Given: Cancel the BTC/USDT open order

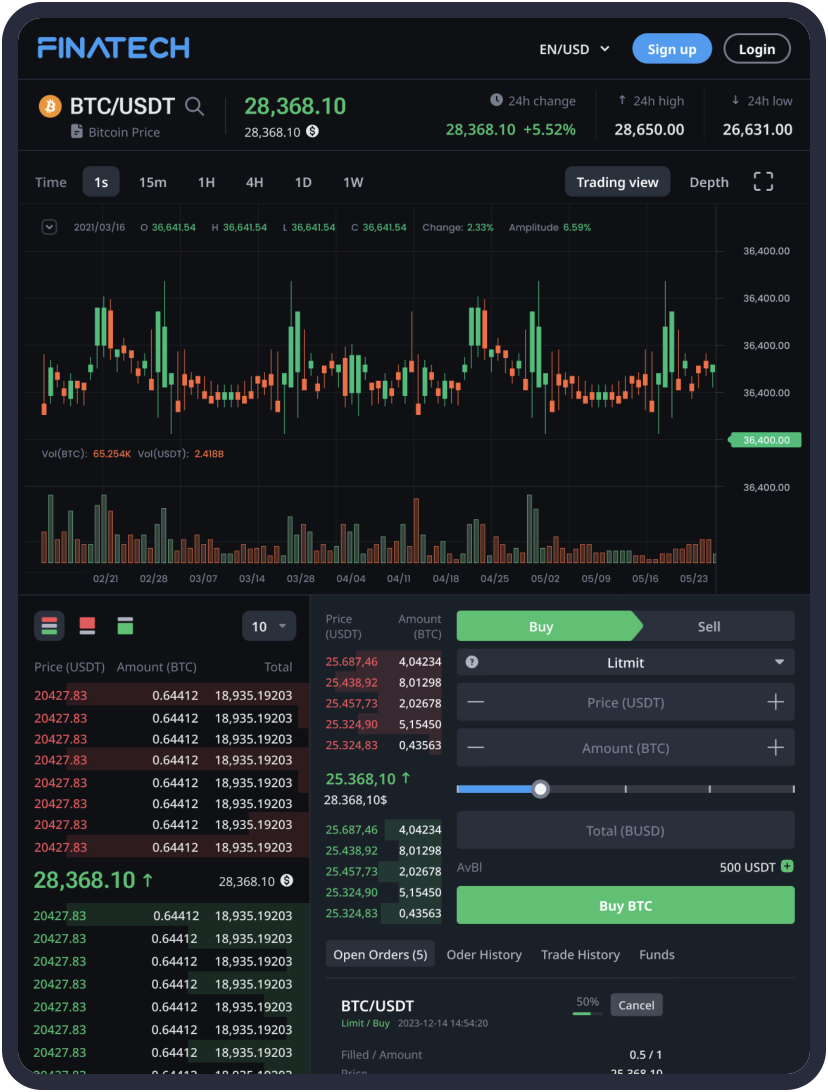Looking at the screenshot, I should [x=636, y=1005].
